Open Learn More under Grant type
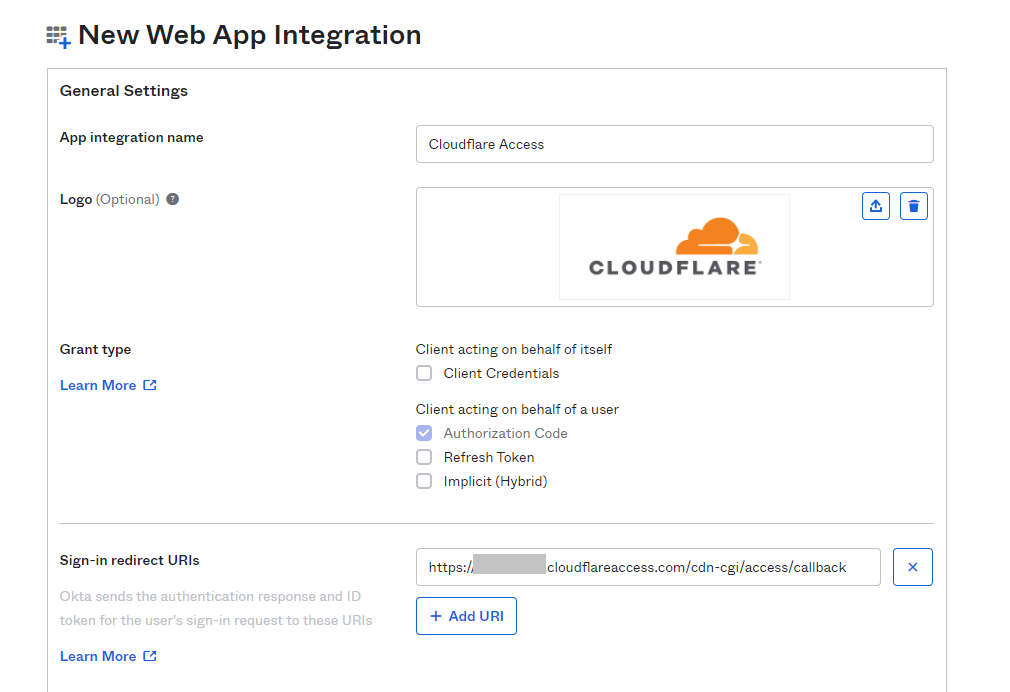Screen dimensions: 1010x692 108,385
